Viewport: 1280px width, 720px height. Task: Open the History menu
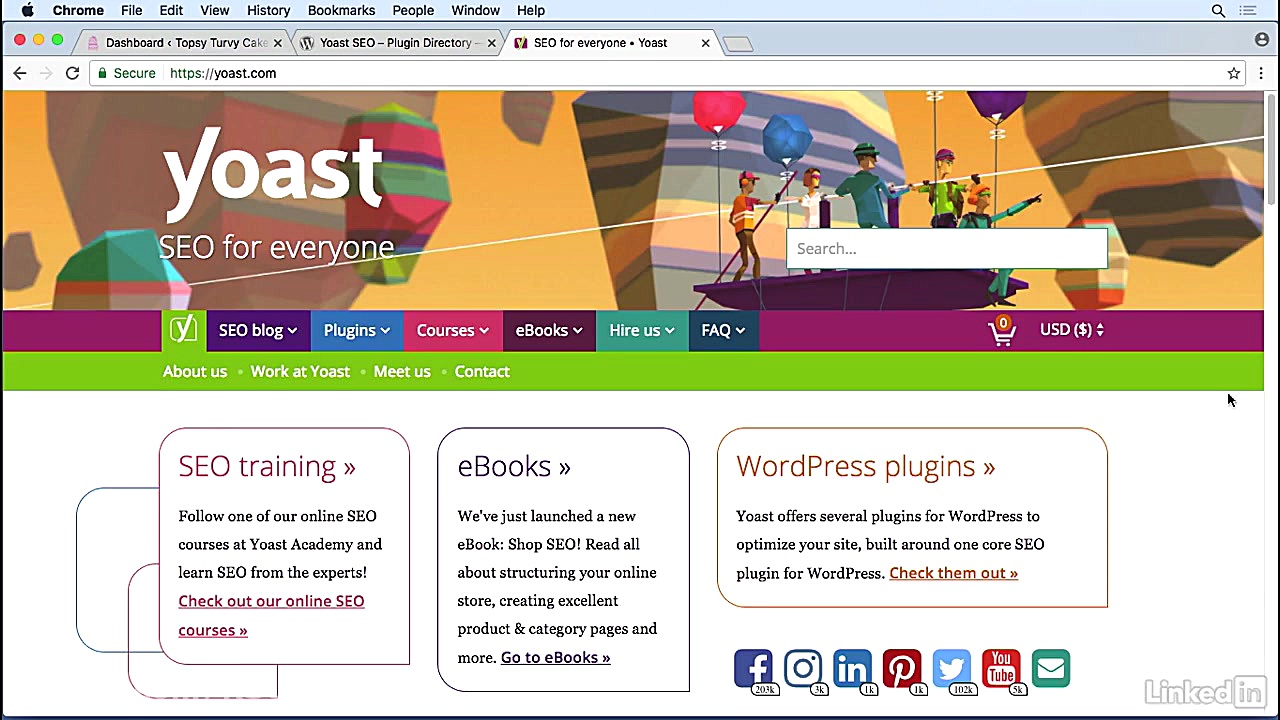tap(268, 10)
